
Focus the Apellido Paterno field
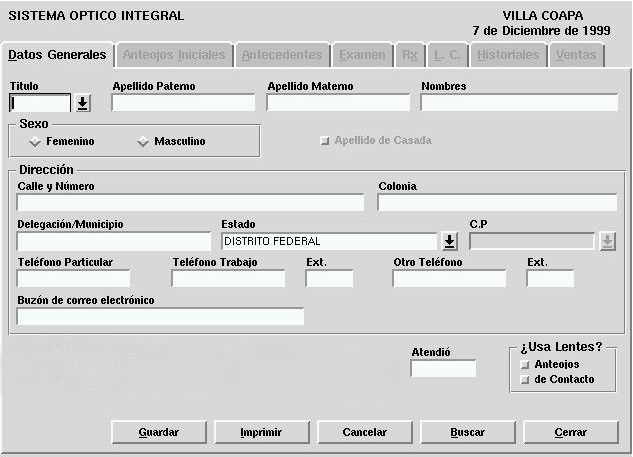183,103
